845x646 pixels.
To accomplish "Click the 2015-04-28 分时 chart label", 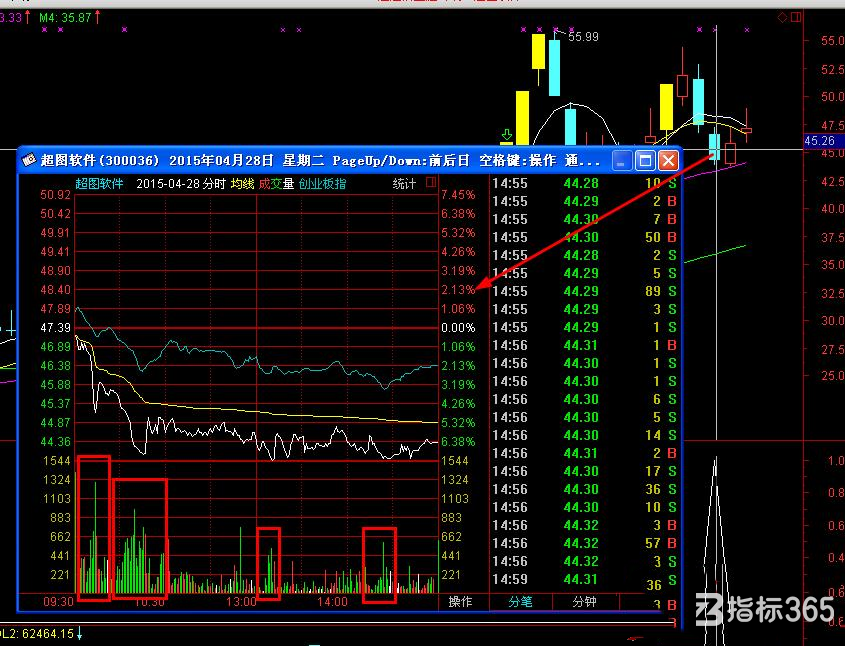I will point(181,184).
